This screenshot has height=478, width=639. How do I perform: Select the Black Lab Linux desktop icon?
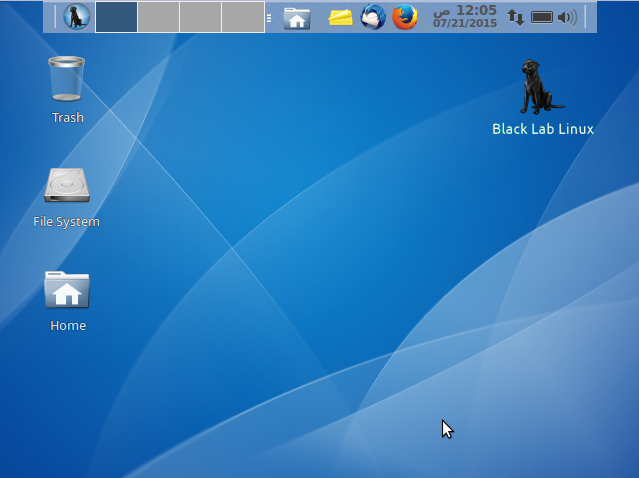pyautogui.click(x=542, y=87)
